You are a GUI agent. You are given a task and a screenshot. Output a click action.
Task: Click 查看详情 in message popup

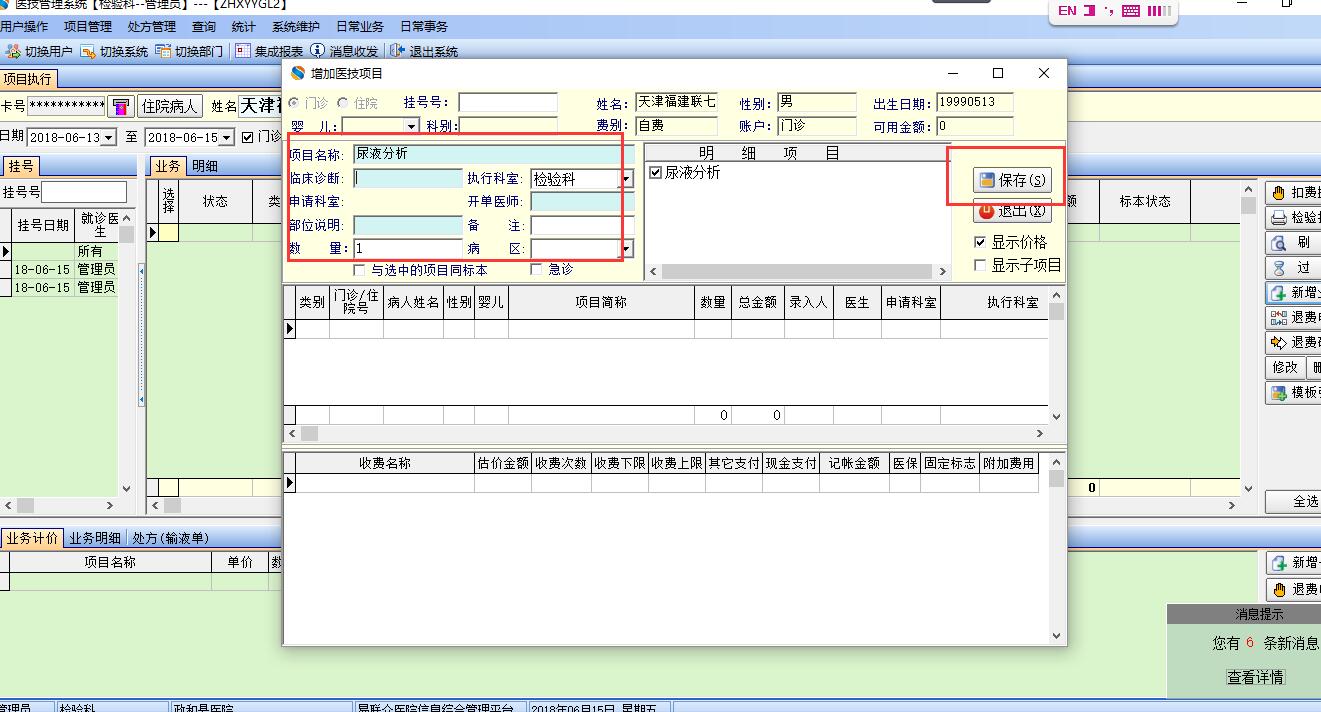pos(1256,677)
